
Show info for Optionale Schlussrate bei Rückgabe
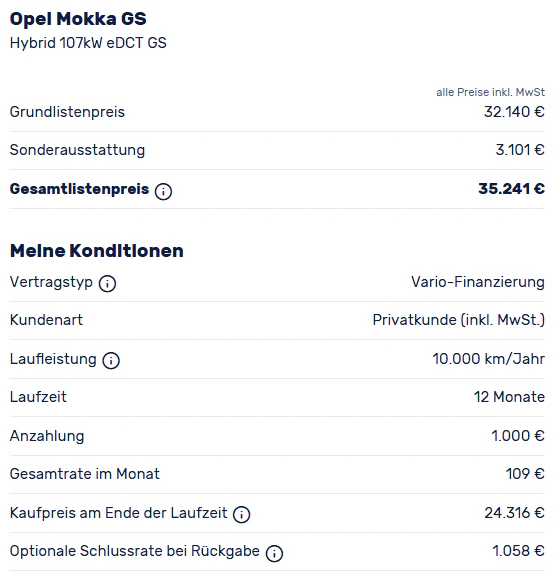click(274, 553)
